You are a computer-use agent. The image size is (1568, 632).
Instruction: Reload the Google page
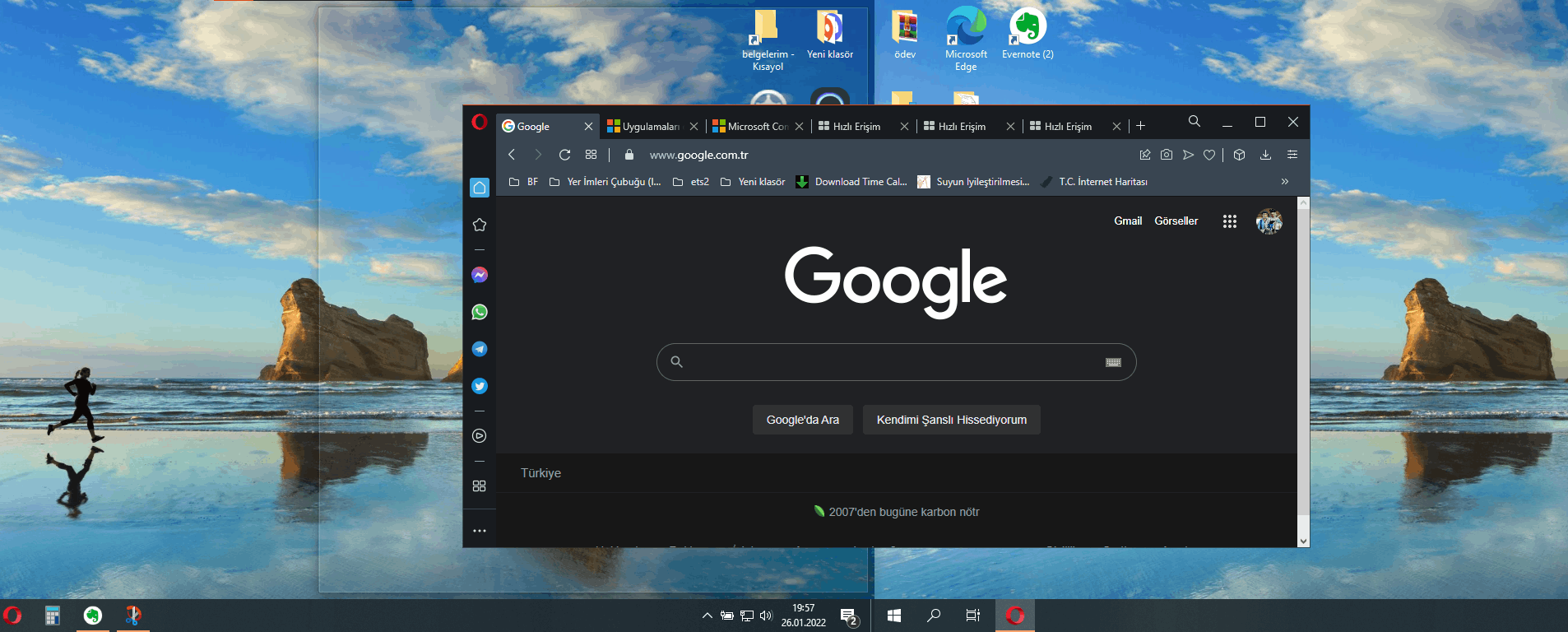pyautogui.click(x=564, y=155)
